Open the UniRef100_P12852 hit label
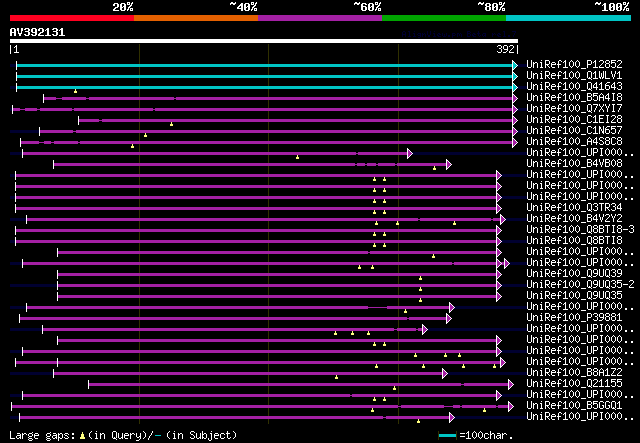 pyautogui.click(x=573, y=65)
